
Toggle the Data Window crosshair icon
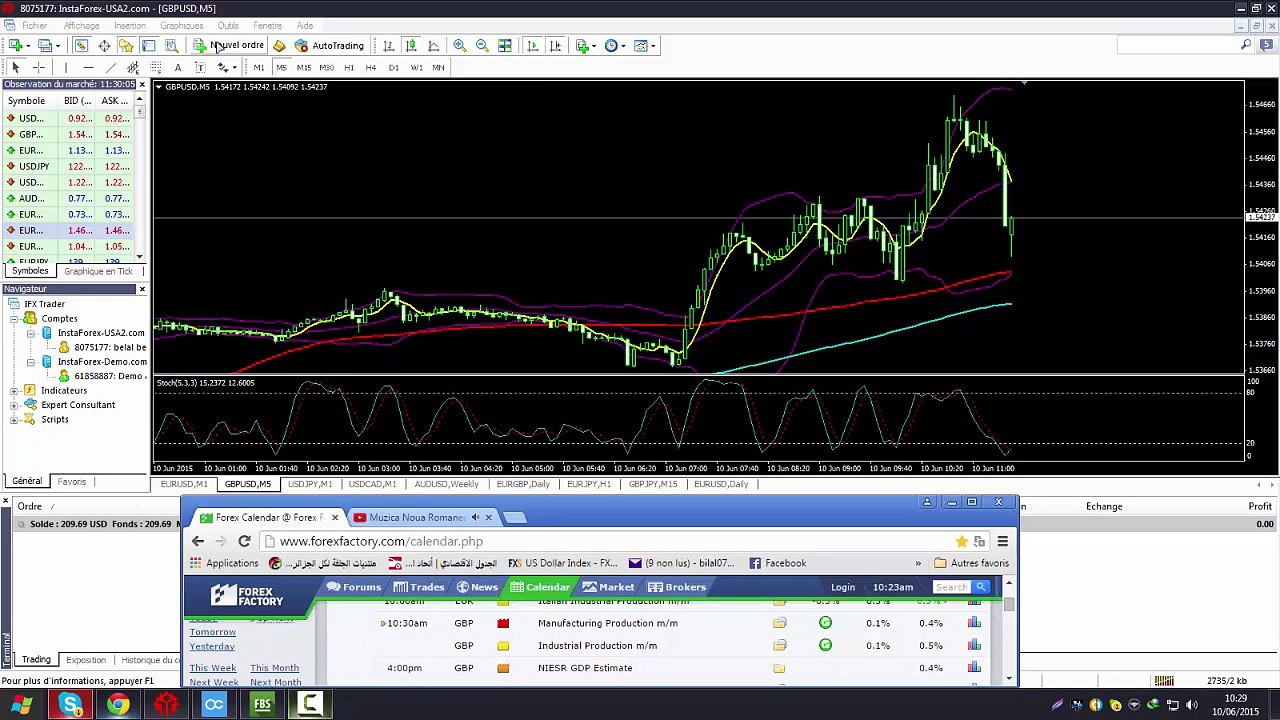coord(104,45)
